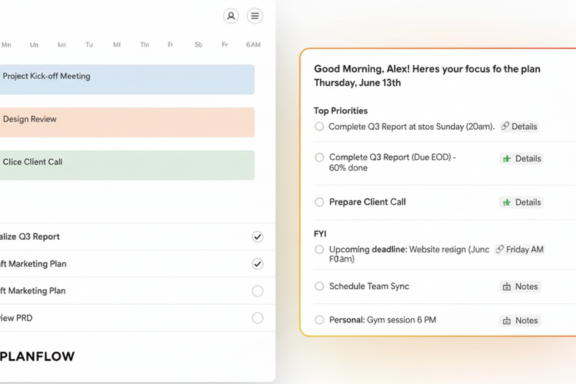576x384 pixels.
Task: Click the 'FYI' section heading
Action: pyautogui.click(x=320, y=234)
